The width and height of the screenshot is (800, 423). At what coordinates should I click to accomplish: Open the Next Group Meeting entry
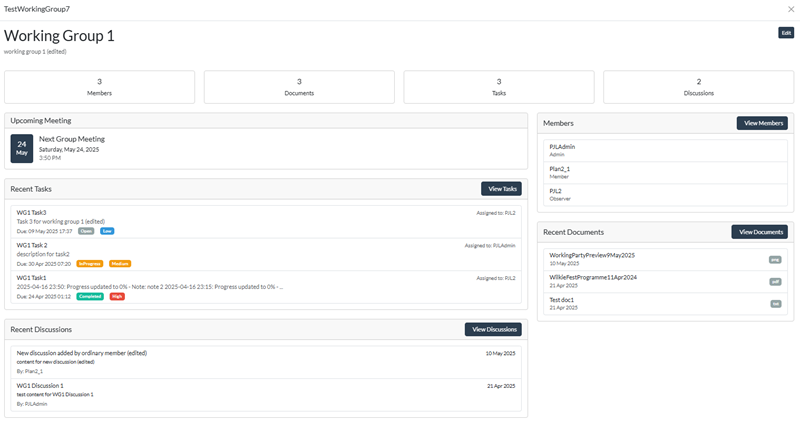click(x=79, y=139)
